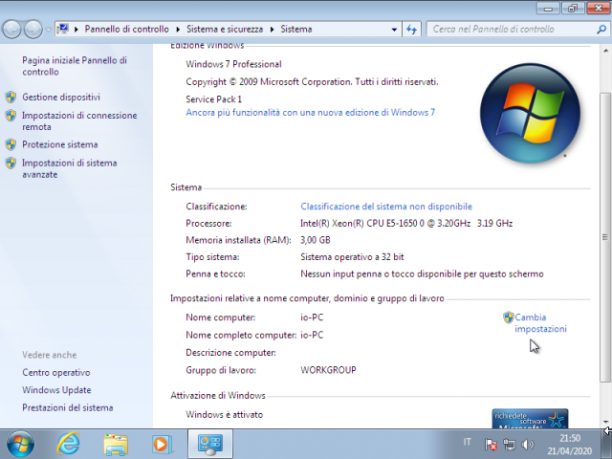Click Cambia impostazioni link
The height and width of the screenshot is (459, 612).
[x=541, y=323]
